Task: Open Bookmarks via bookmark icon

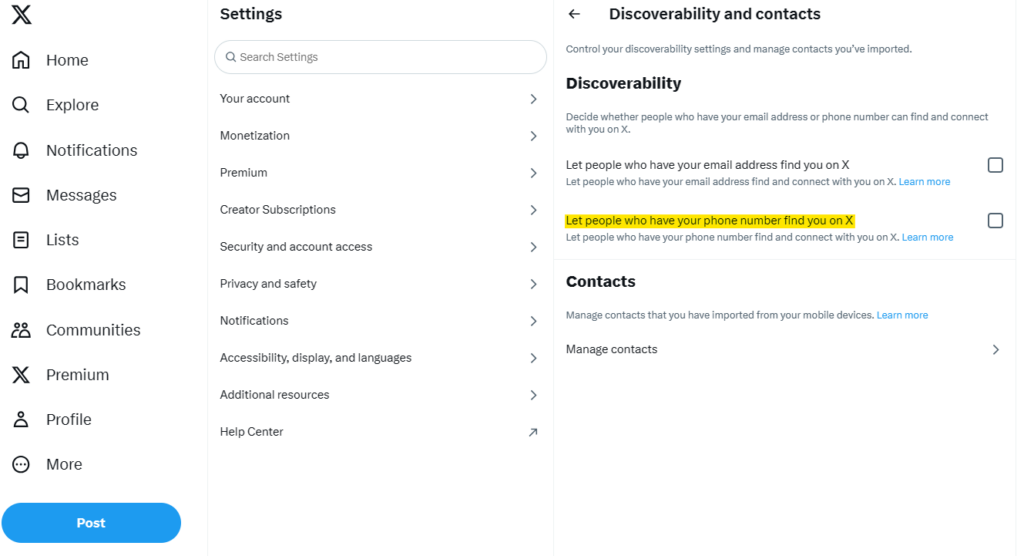Action: pos(21,285)
